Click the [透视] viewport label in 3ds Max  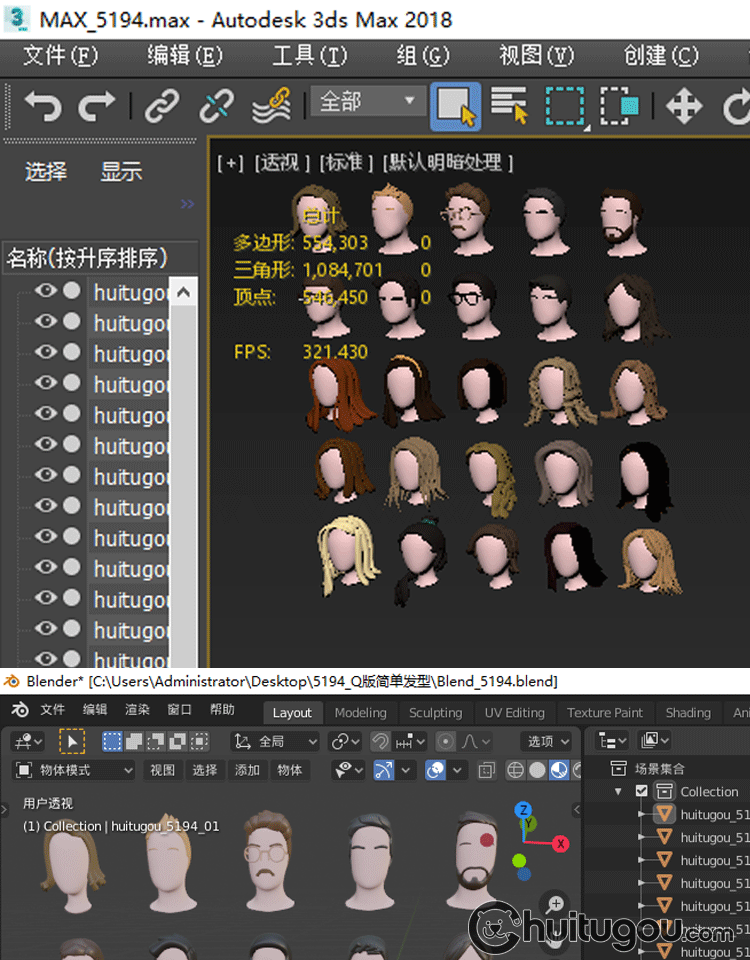(282, 163)
